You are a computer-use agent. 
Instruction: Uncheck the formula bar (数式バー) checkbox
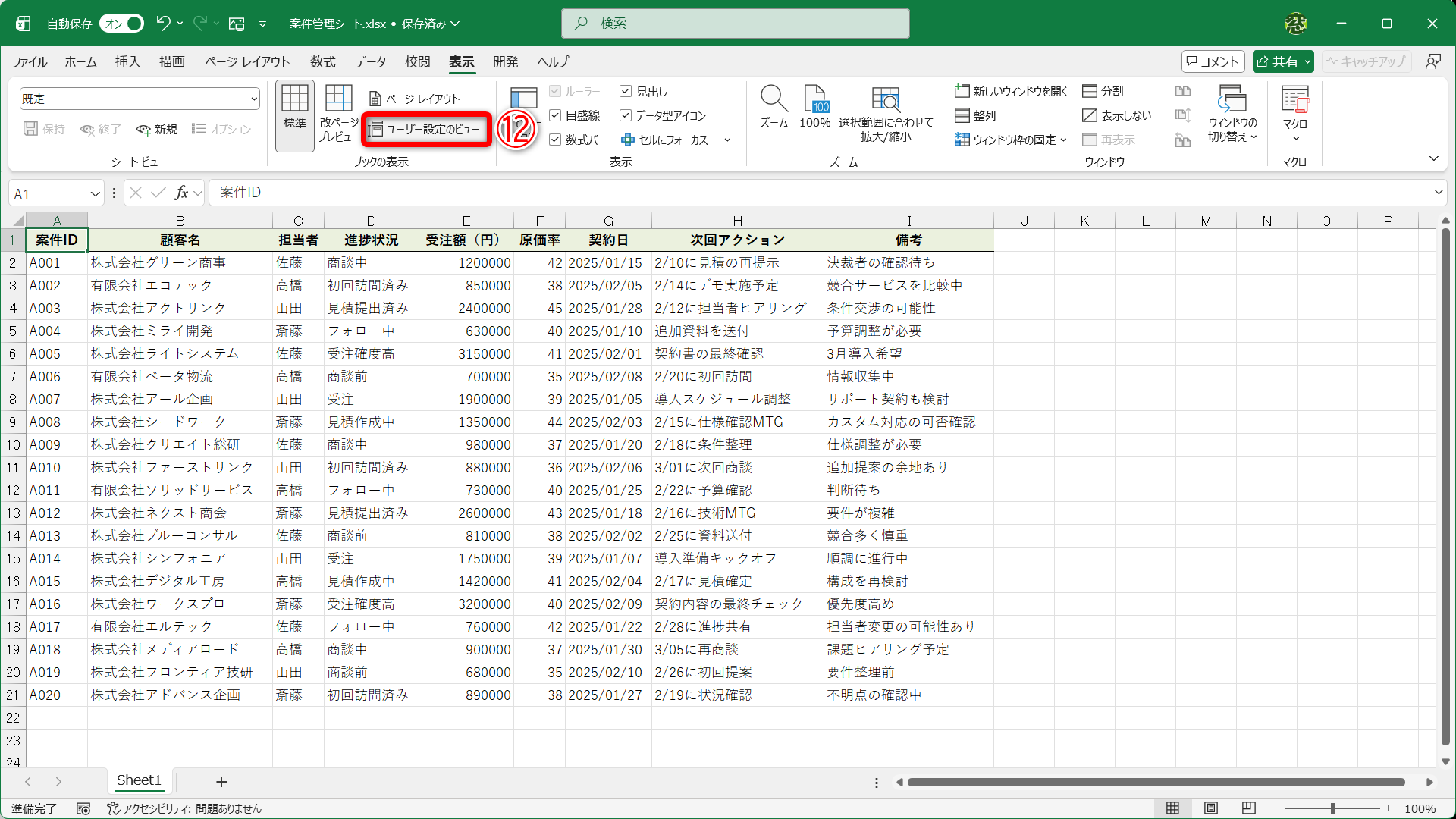(x=555, y=140)
